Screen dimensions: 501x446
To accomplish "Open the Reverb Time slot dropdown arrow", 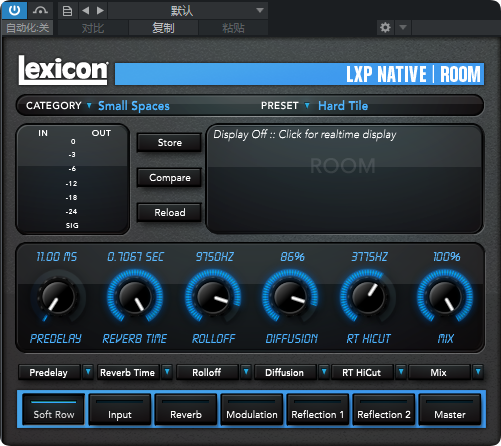I will (x=167, y=372).
